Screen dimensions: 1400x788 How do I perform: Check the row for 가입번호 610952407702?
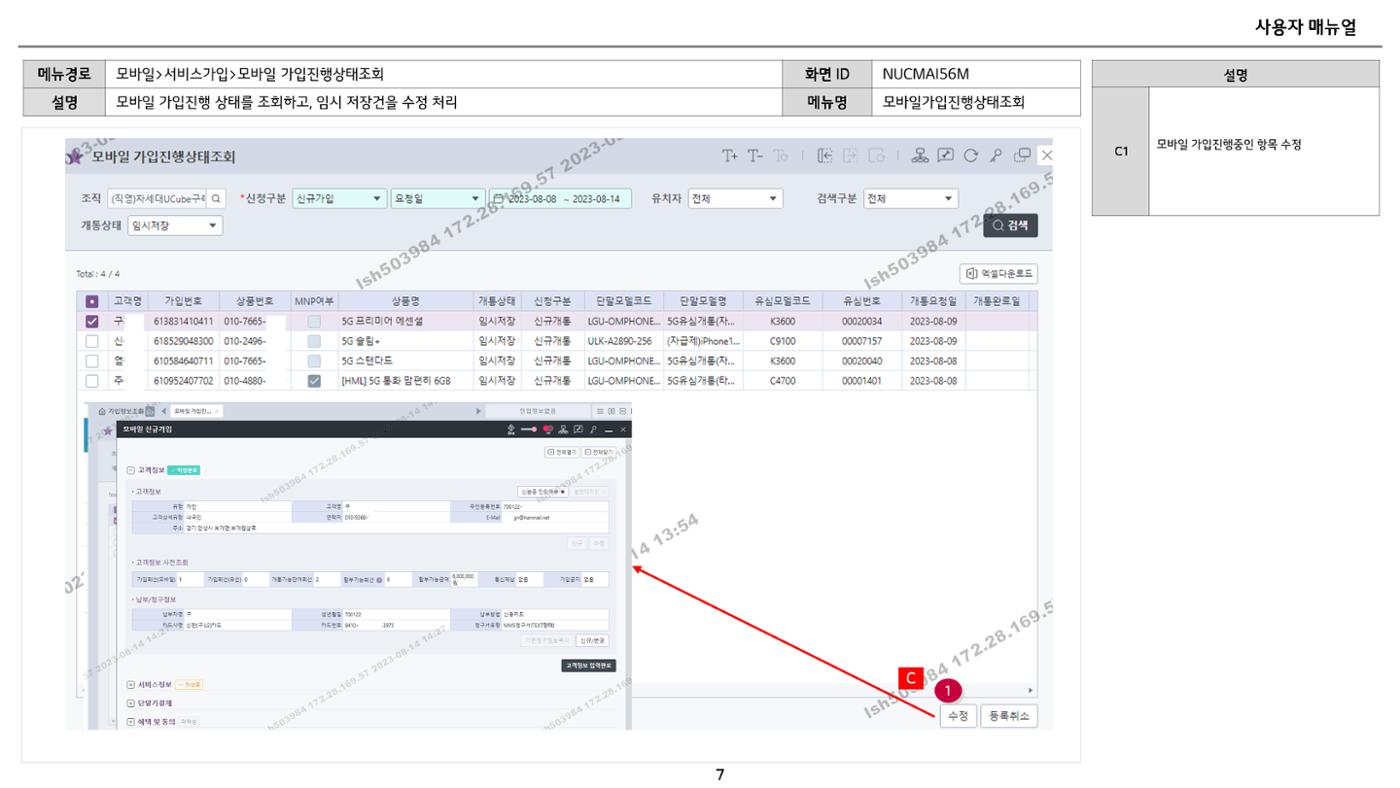point(92,381)
